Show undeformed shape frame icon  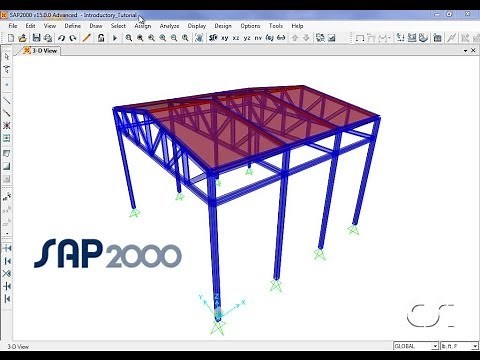point(360,38)
